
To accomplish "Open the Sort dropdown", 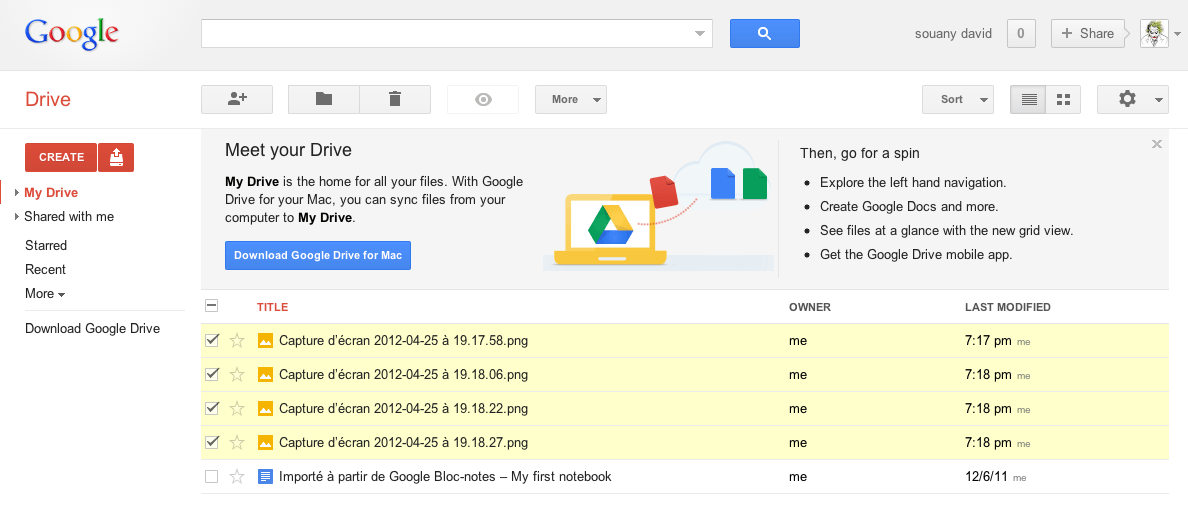I will click(958, 99).
